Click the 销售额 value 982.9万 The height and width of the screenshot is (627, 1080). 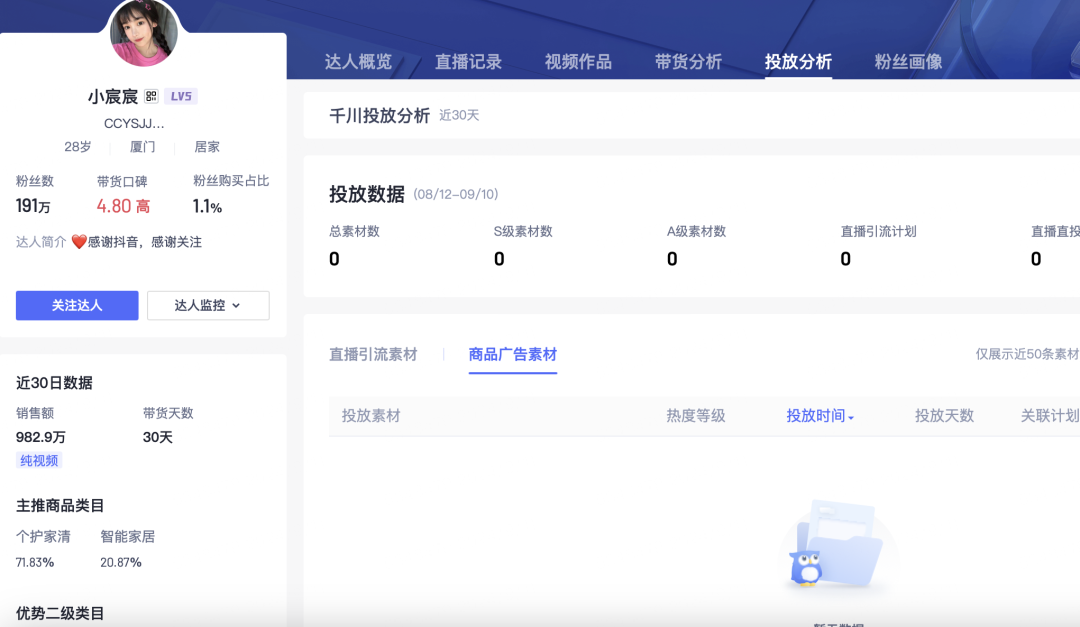pyautogui.click(x=41, y=437)
